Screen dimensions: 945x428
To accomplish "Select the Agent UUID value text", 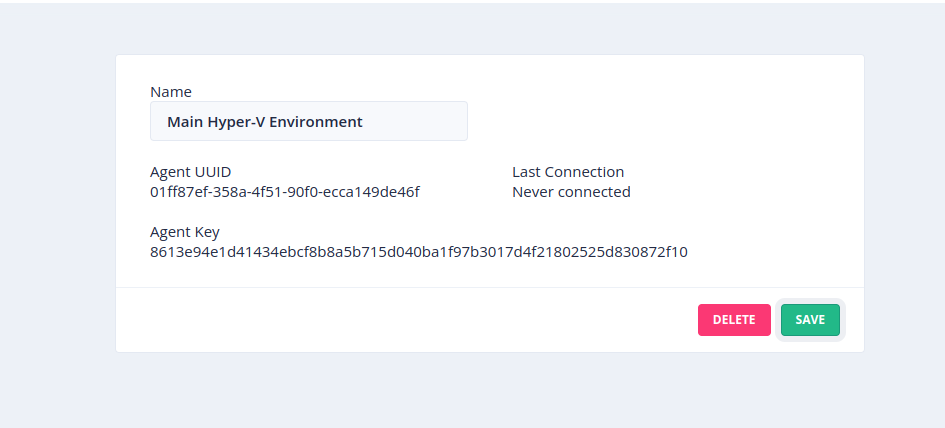I will point(285,192).
